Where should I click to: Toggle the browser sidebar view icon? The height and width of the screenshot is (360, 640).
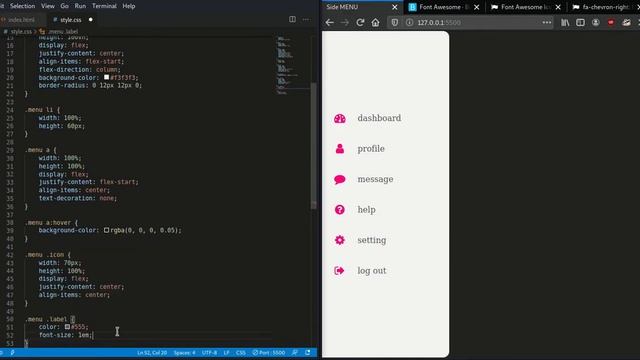pos(580,22)
